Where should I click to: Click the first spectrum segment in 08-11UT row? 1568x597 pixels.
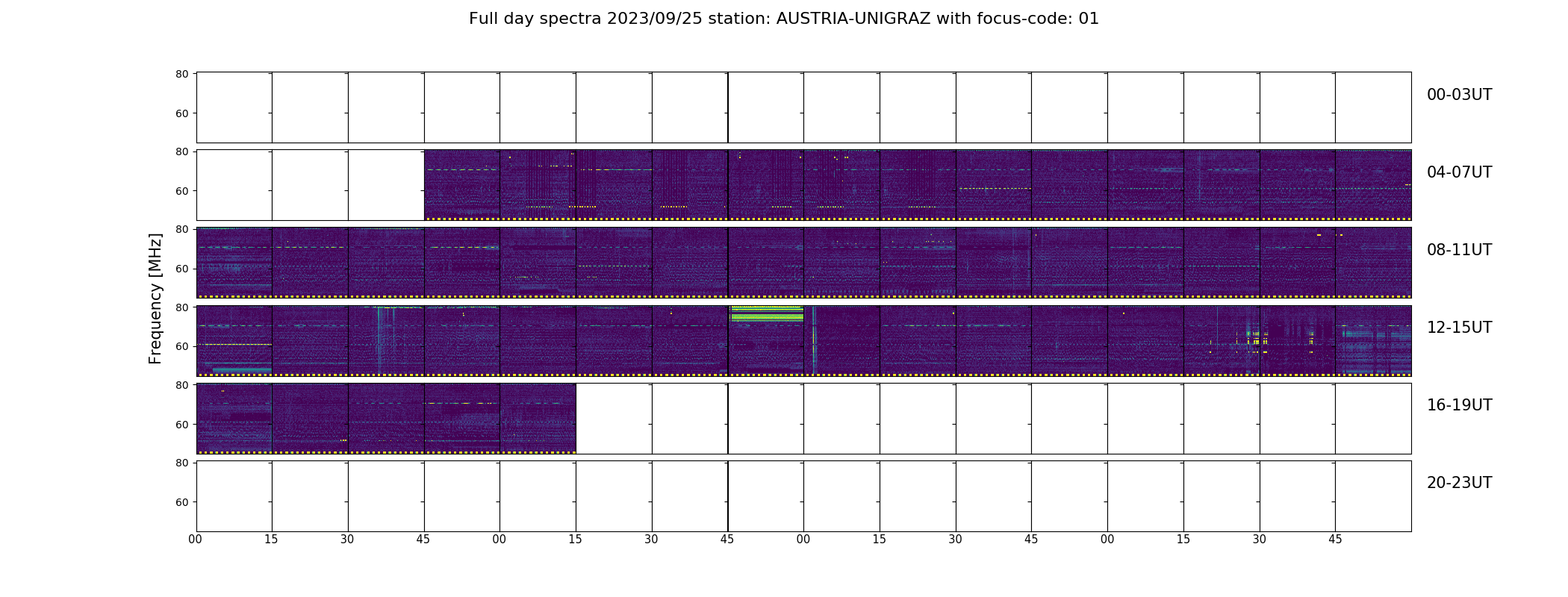[x=234, y=263]
